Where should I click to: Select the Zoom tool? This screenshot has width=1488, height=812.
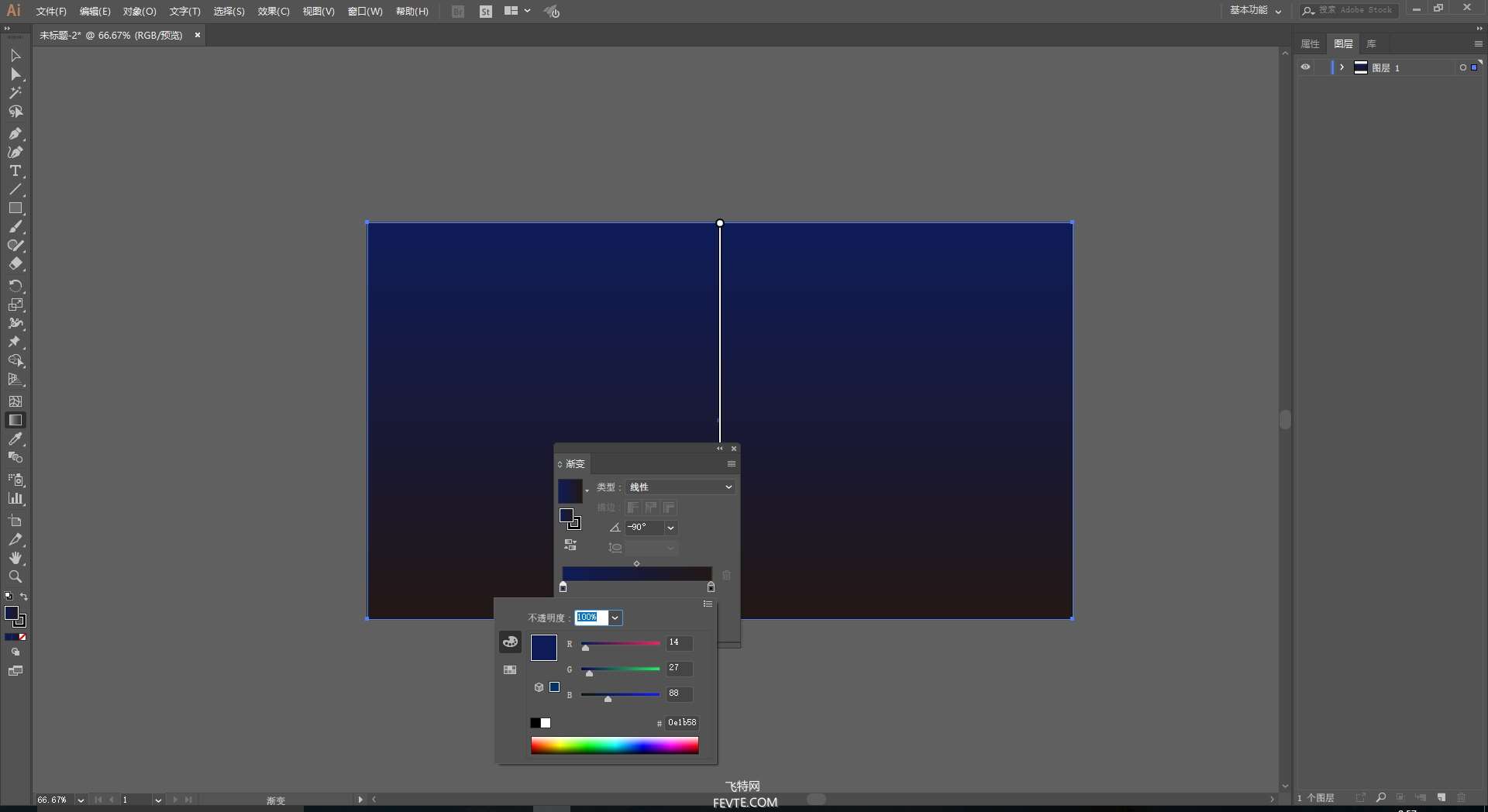pyautogui.click(x=15, y=577)
